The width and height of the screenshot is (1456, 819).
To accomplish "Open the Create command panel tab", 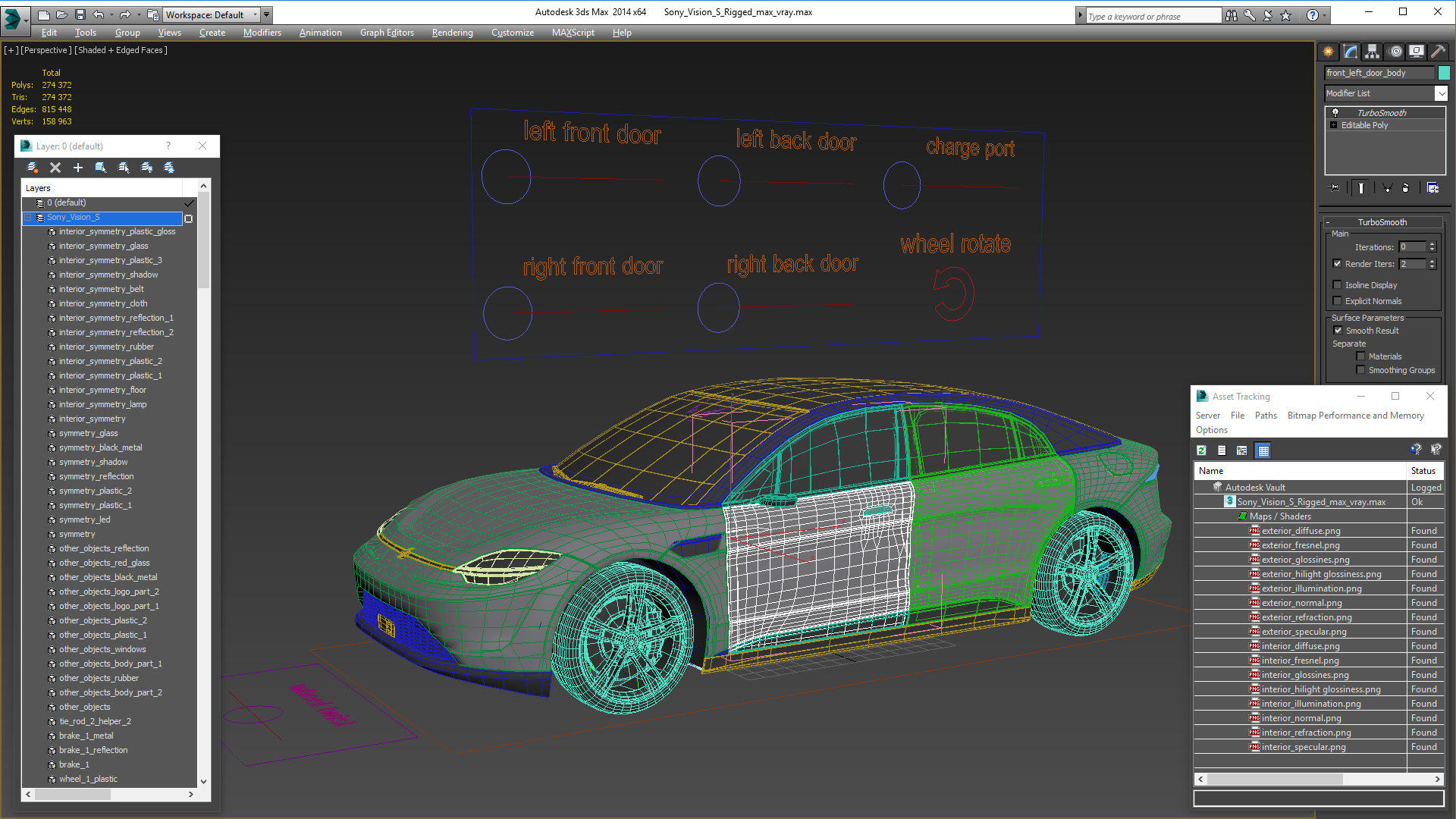I will click(1329, 52).
